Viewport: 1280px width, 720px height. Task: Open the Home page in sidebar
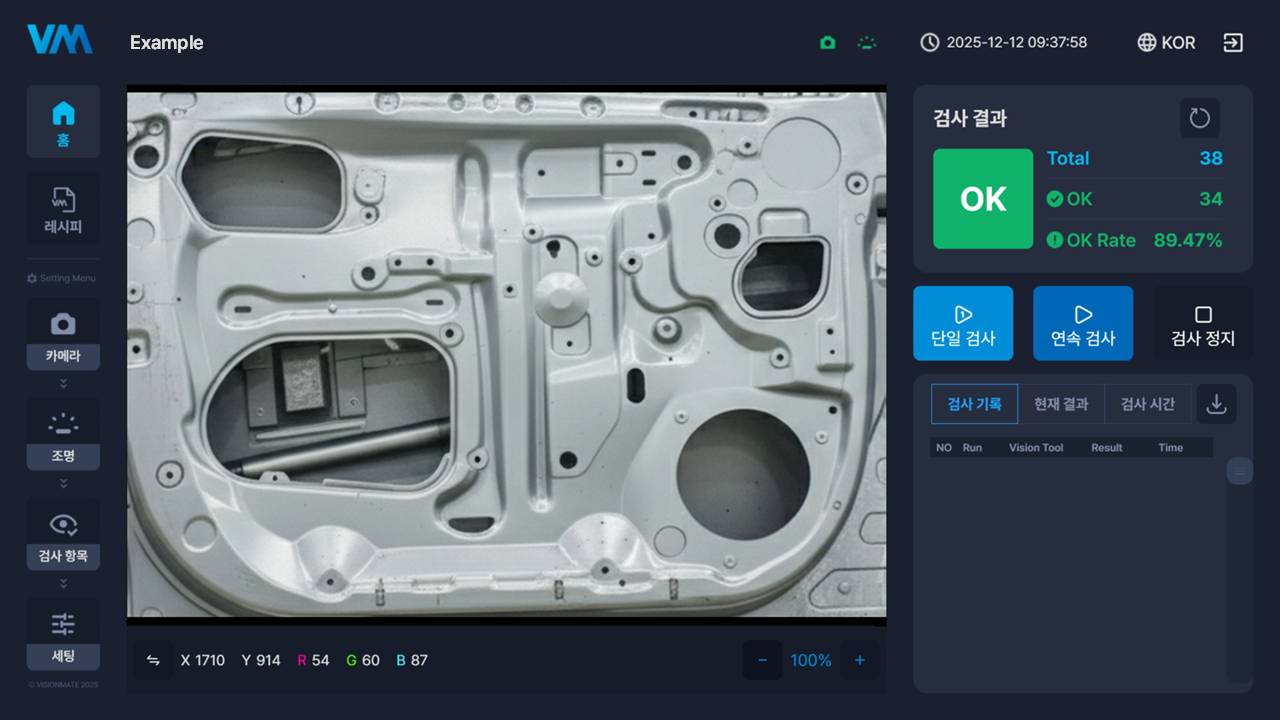pyautogui.click(x=63, y=121)
